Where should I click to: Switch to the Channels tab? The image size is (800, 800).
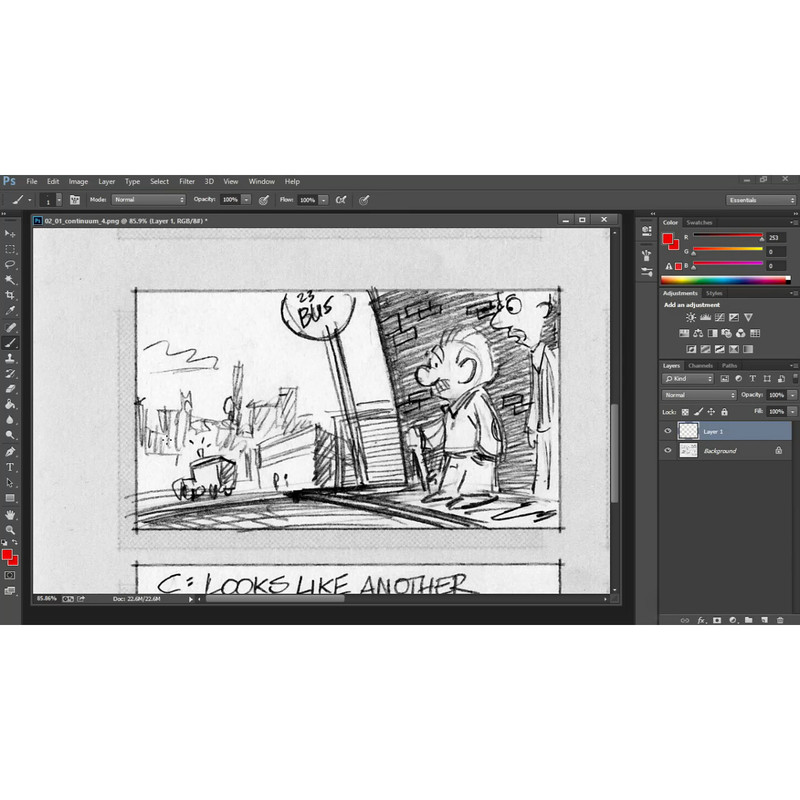[x=699, y=365]
